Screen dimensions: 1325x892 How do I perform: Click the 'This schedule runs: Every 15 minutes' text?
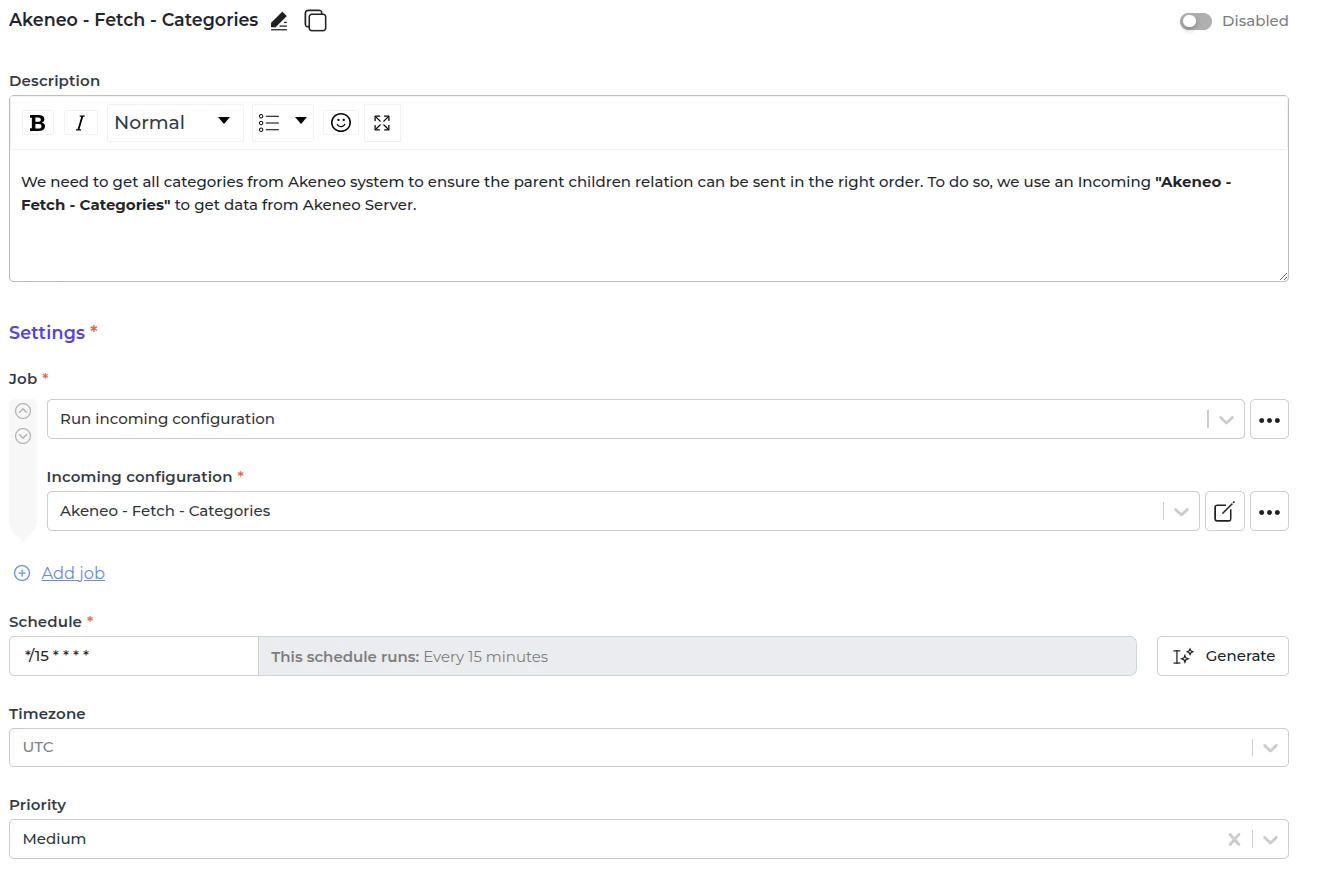pos(409,657)
